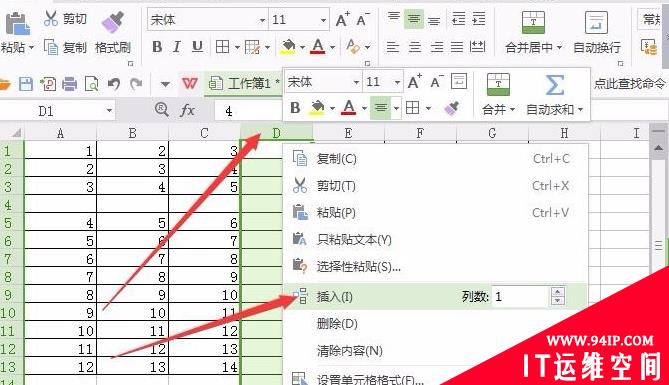This screenshot has height=385, width=669.
Task: Click the Save floppy disk icon
Action: click(x=26, y=83)
